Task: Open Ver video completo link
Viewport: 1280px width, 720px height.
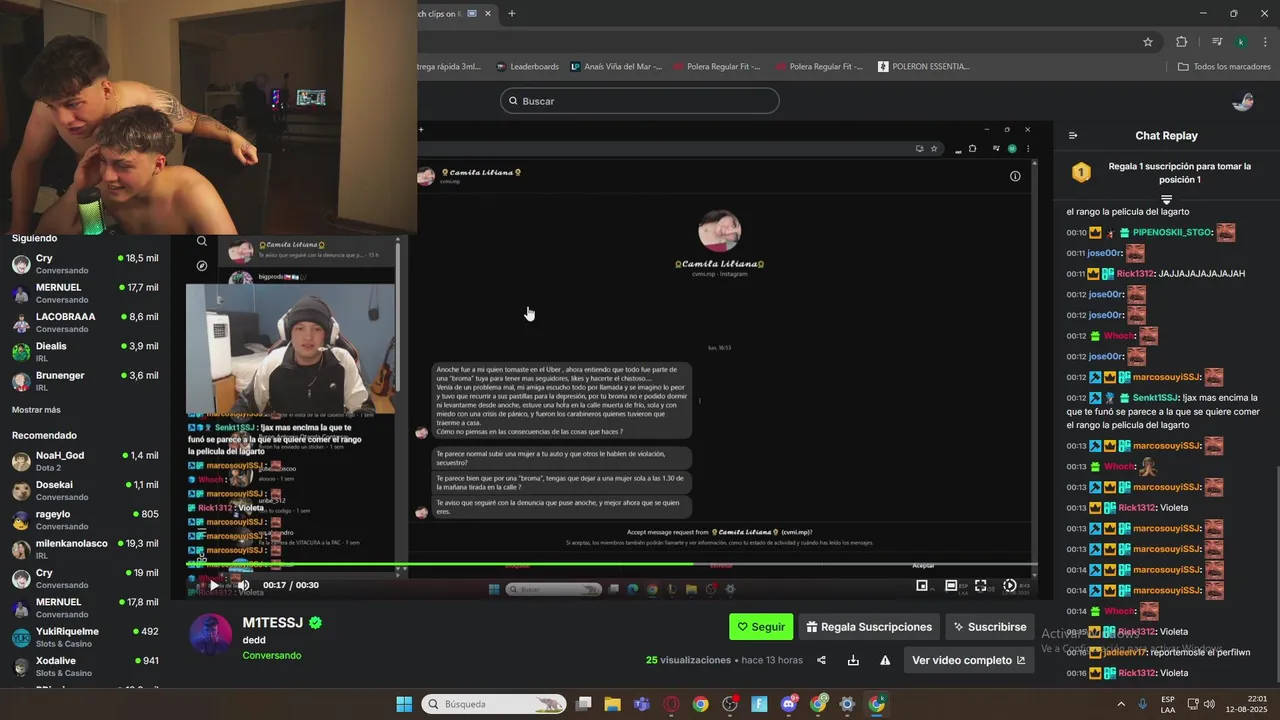Action: [x=969, y=660]
